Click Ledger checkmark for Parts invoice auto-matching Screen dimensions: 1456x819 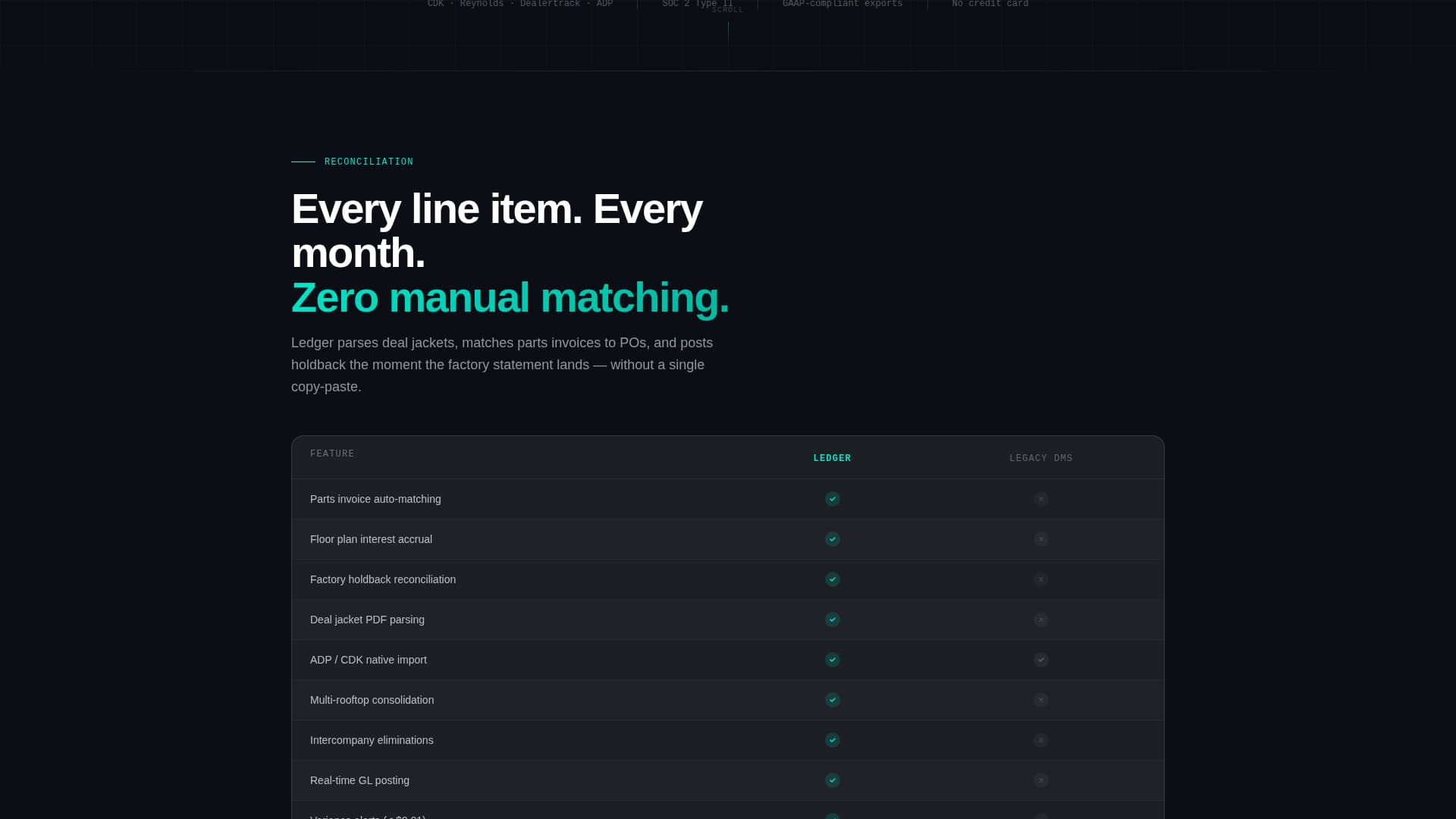833,499
